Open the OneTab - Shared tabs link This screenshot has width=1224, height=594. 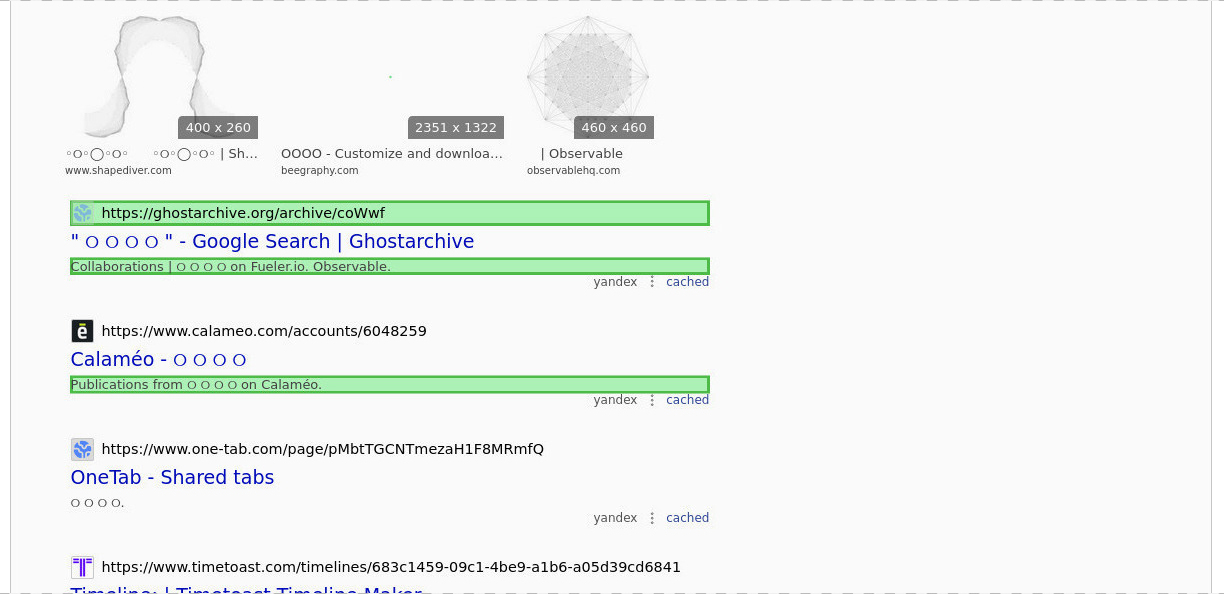point(172,478)
